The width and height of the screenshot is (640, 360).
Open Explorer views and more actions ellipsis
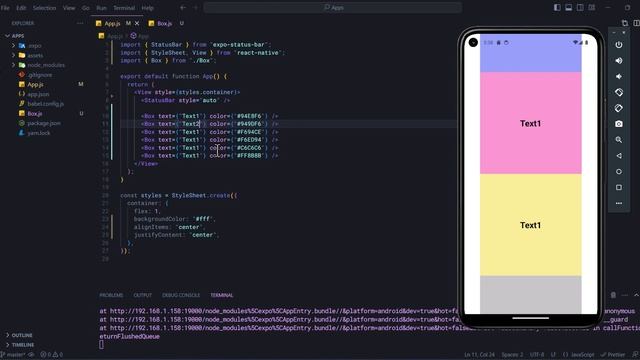(80, 23)
